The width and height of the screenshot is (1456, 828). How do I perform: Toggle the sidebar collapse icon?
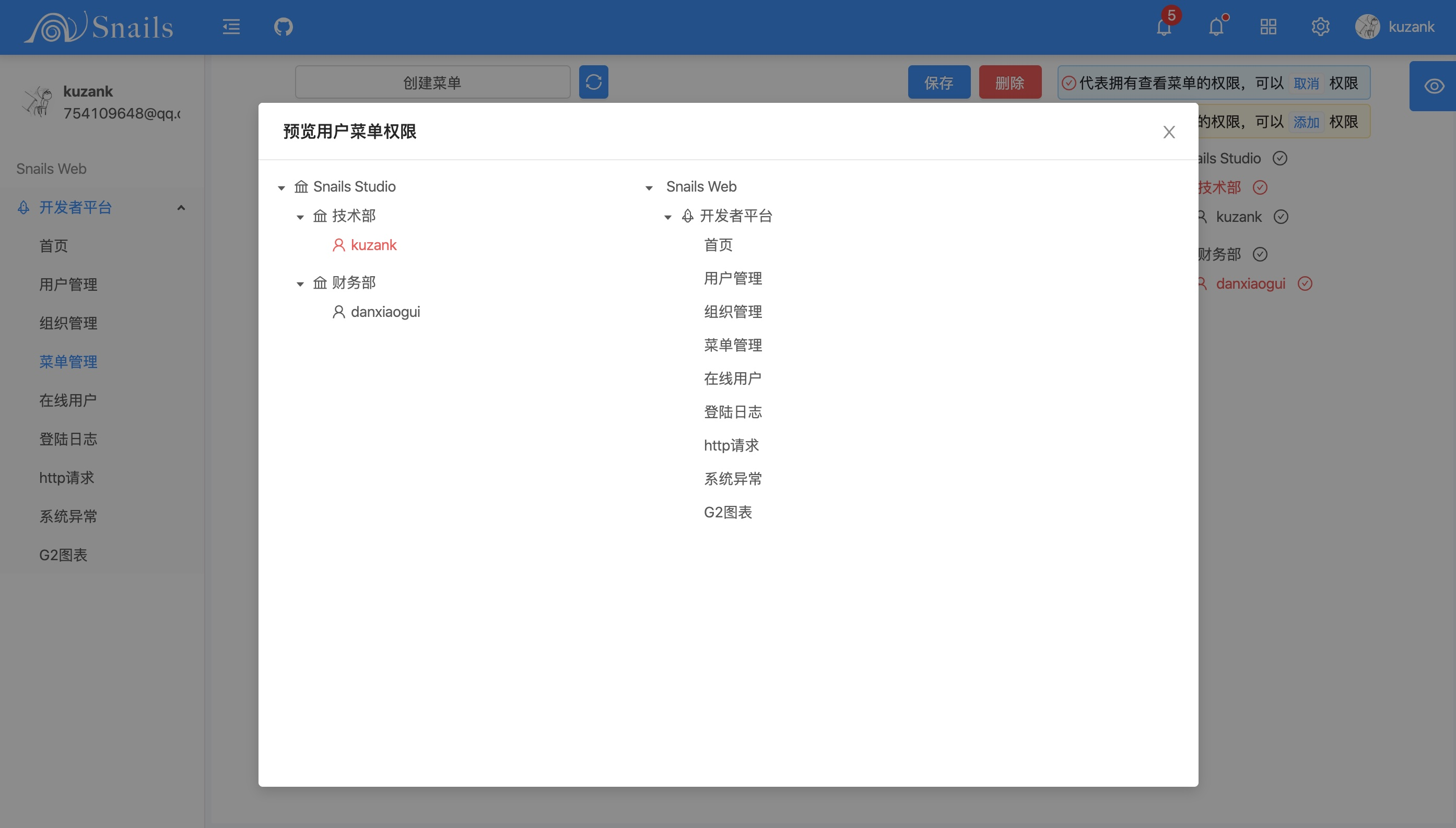pos(231,27)
